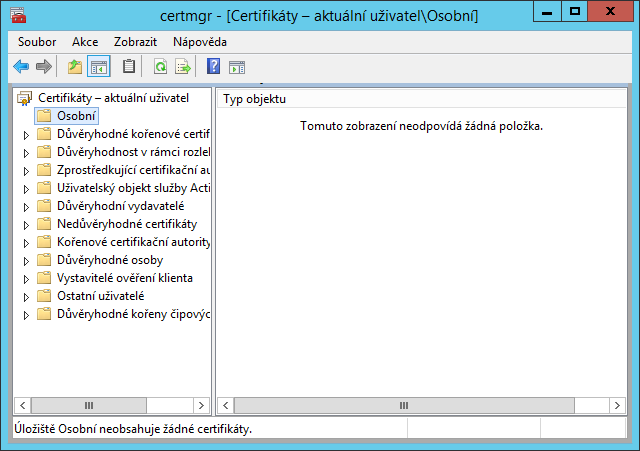
Task: Toggle the Show/Hide Console Tree button
Action: tap(99, 67)
